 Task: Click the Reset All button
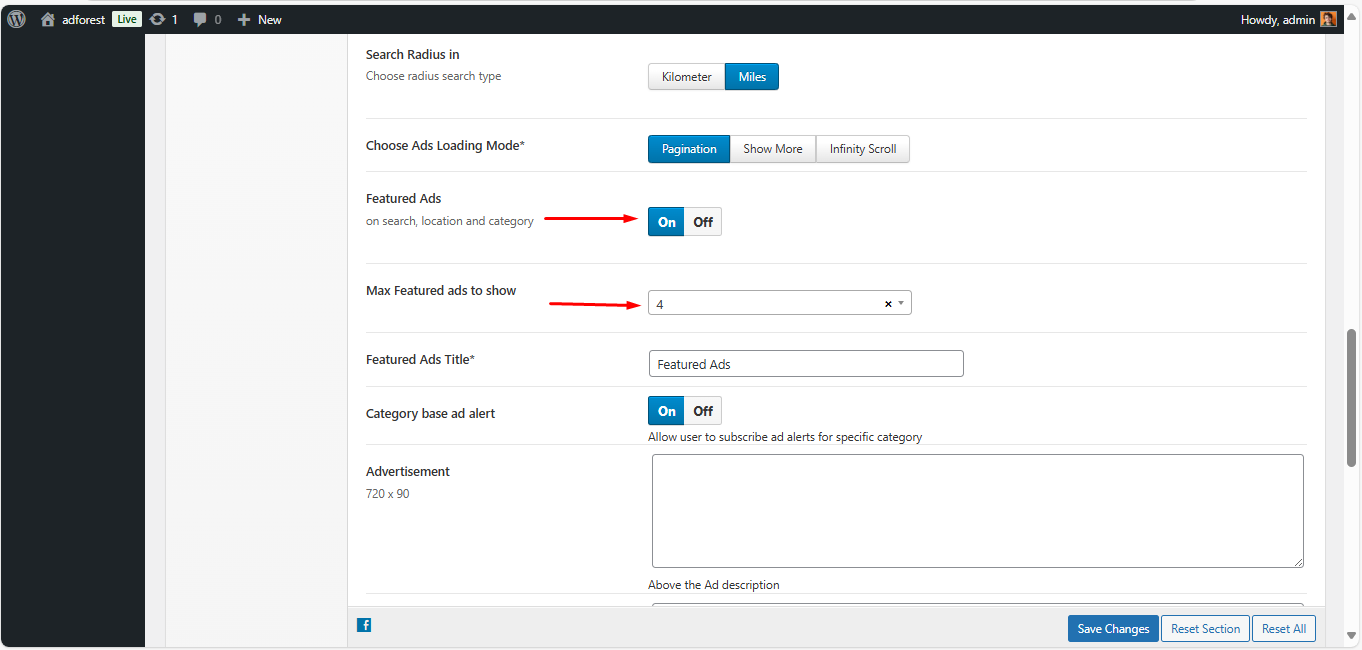point(1283,629)
